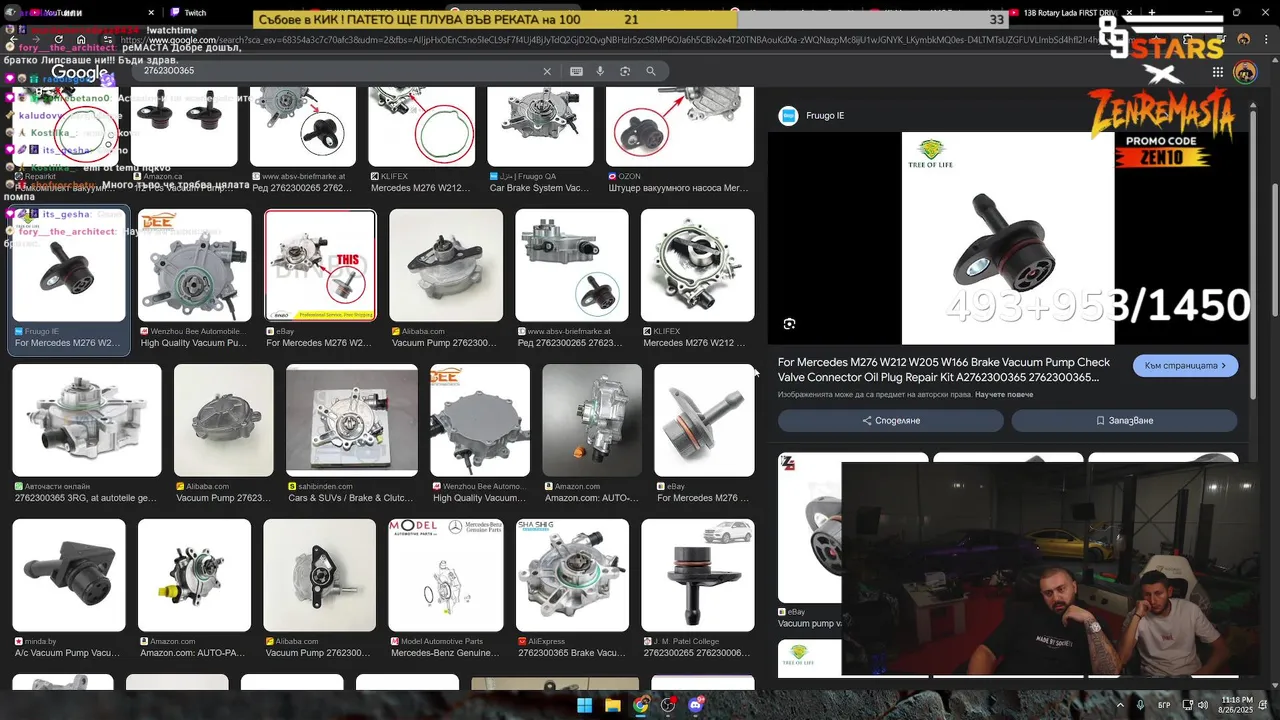Open the preview title 'For Mercedes M276 W212 W205'

click(x=944, y=370)
